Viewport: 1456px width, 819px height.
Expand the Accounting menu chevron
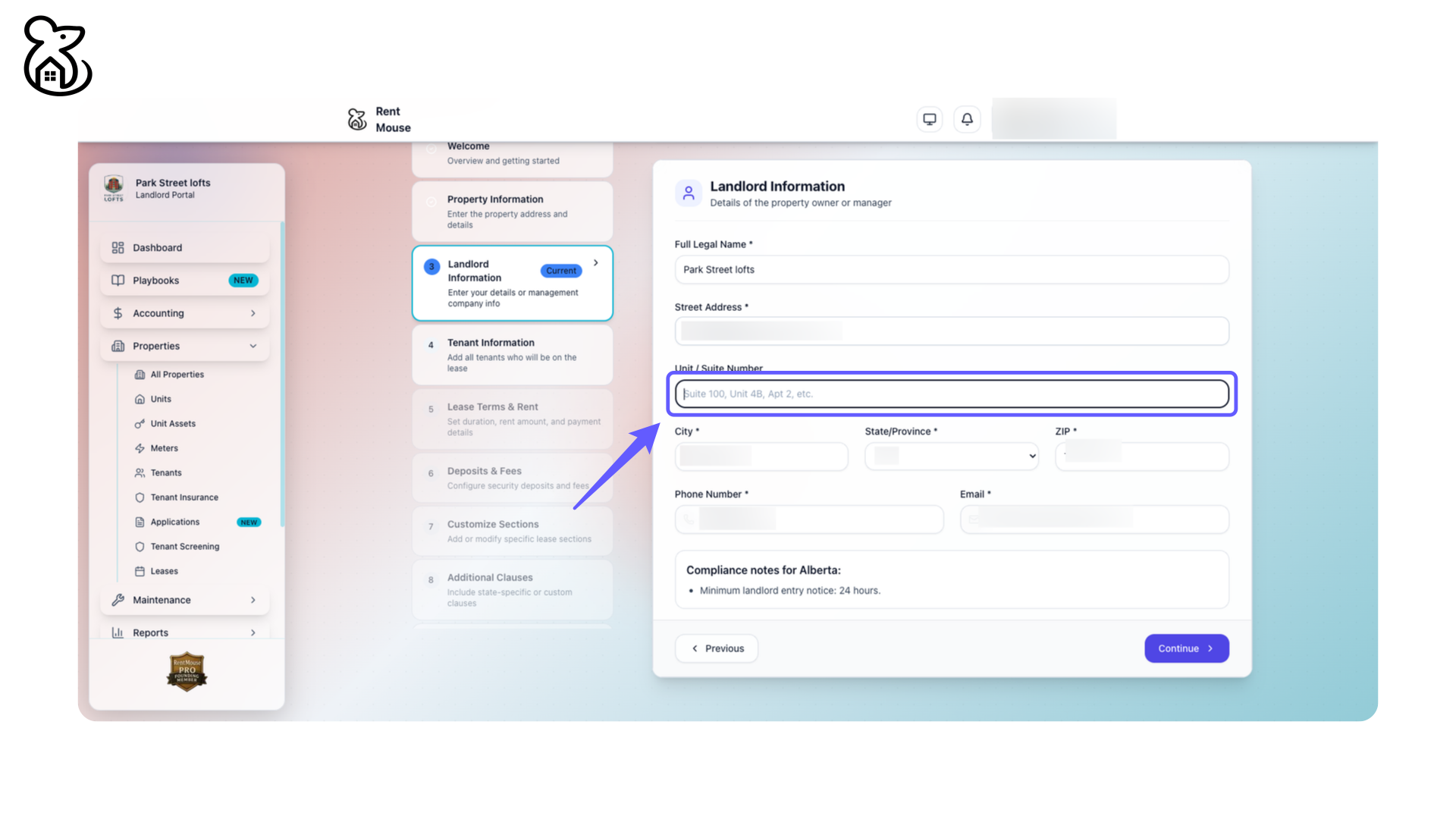pyautogui.click(x=253, y=313)
